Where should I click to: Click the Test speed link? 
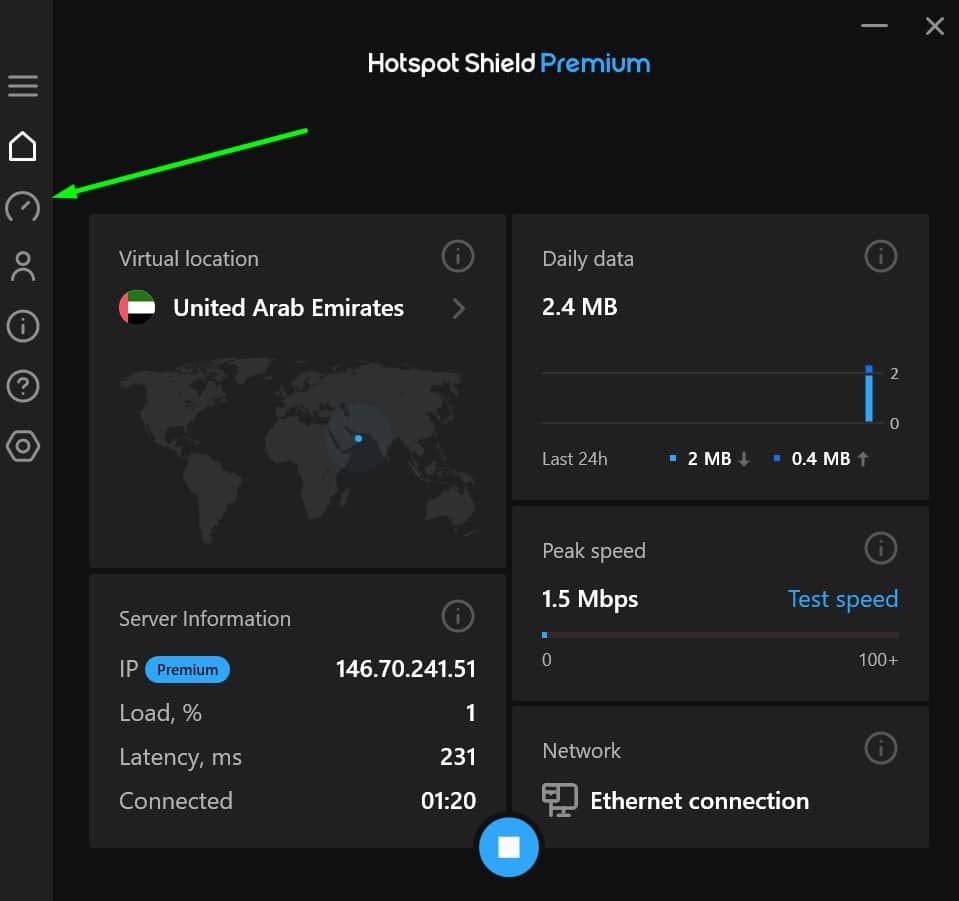[x=843, y=599]
